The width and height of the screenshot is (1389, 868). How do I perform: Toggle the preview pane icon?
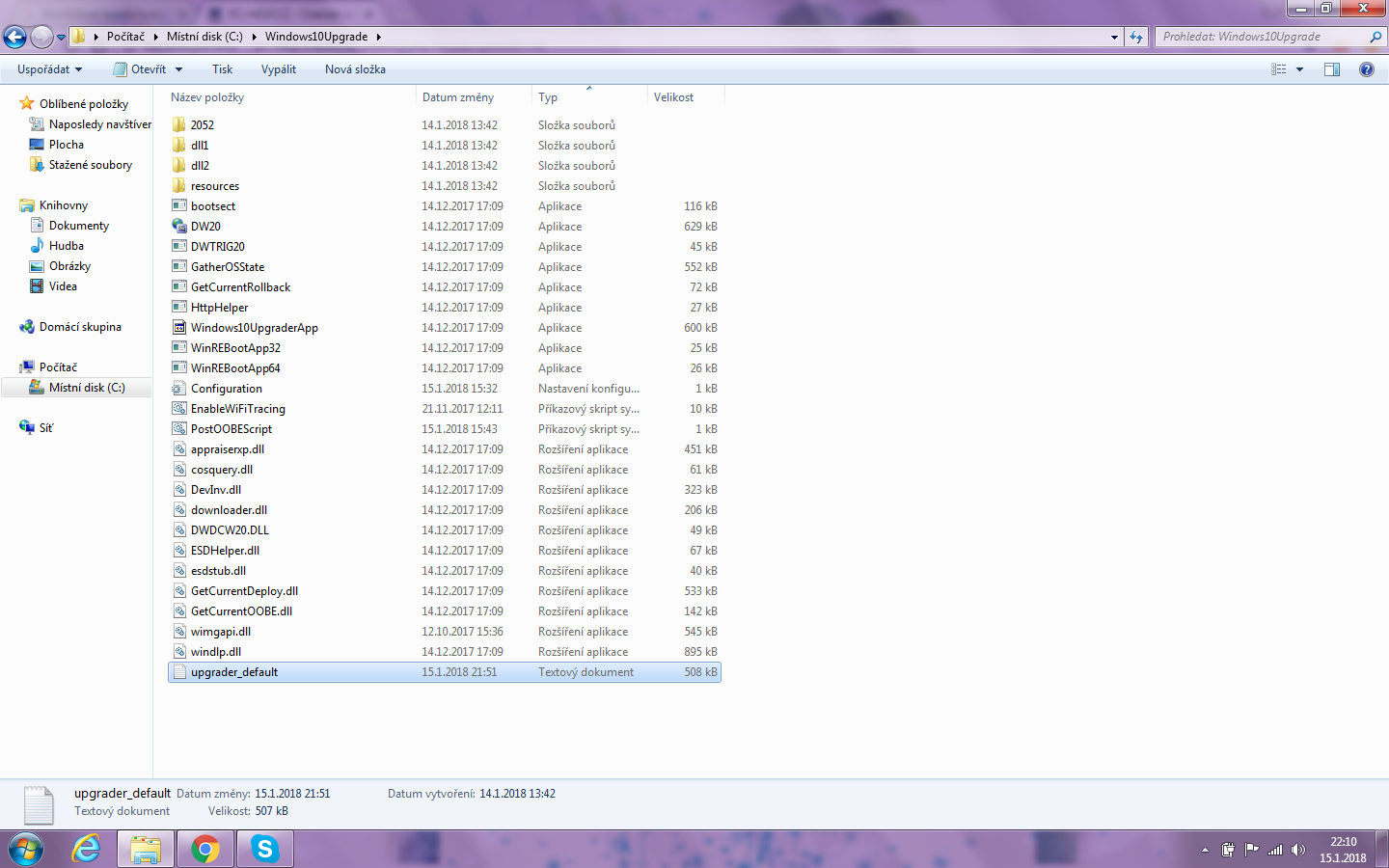1332,69
